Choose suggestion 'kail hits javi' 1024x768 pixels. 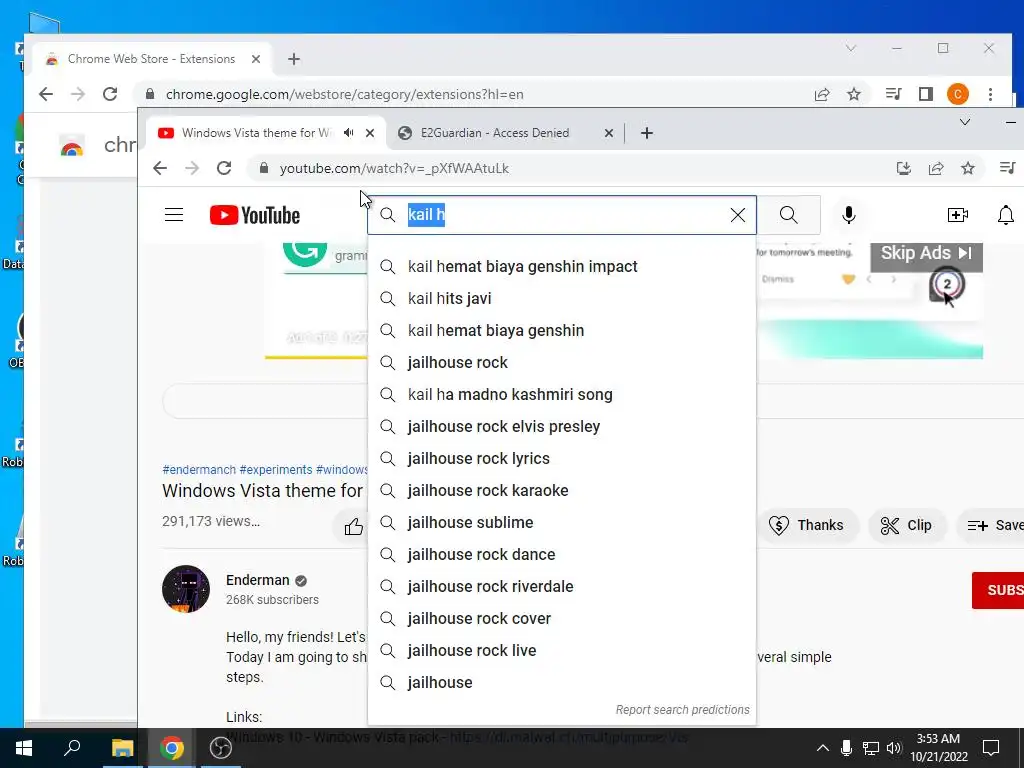pos(562,298)
